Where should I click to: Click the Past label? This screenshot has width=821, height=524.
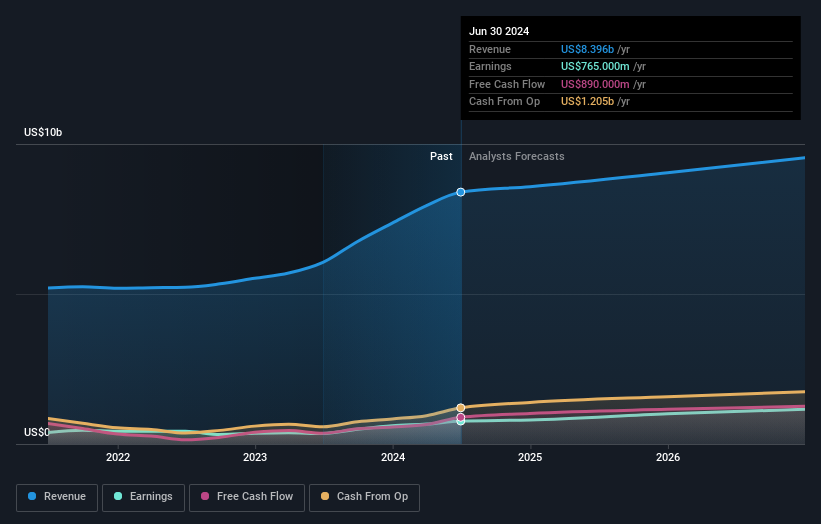point(441,157)
